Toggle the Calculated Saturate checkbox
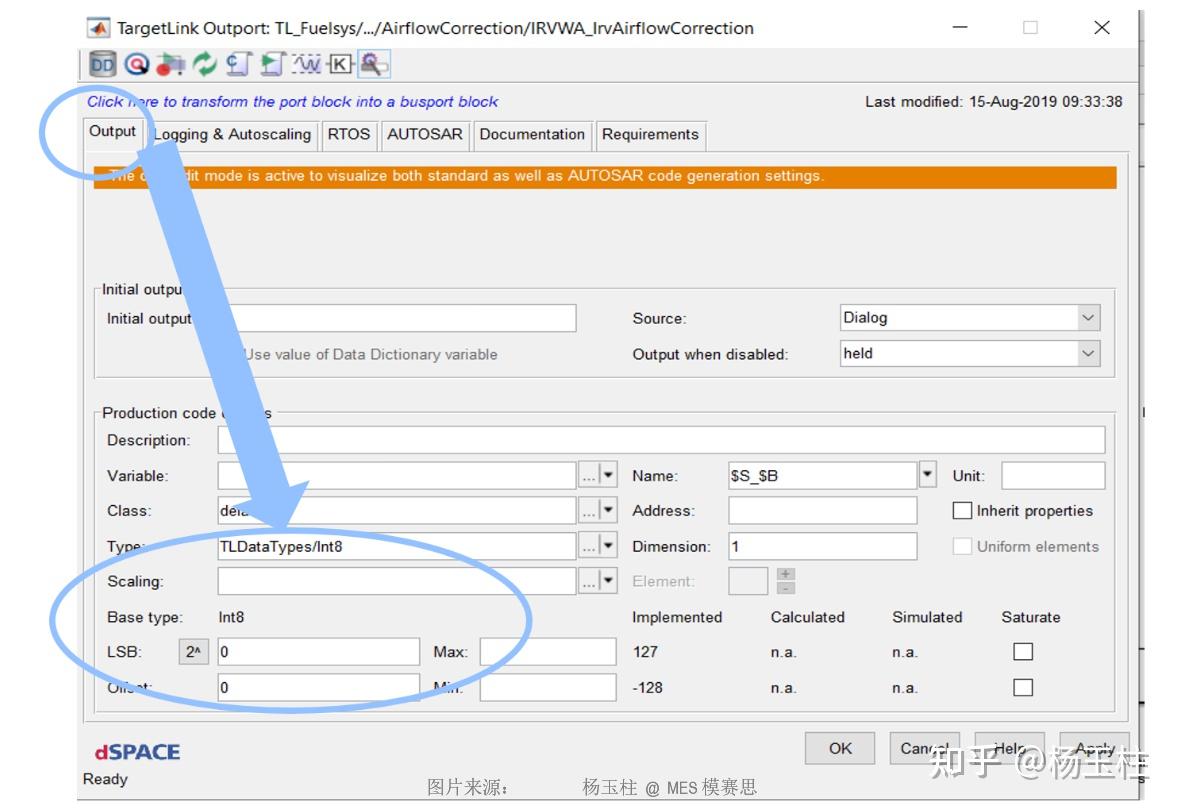 click(1022, 687)
